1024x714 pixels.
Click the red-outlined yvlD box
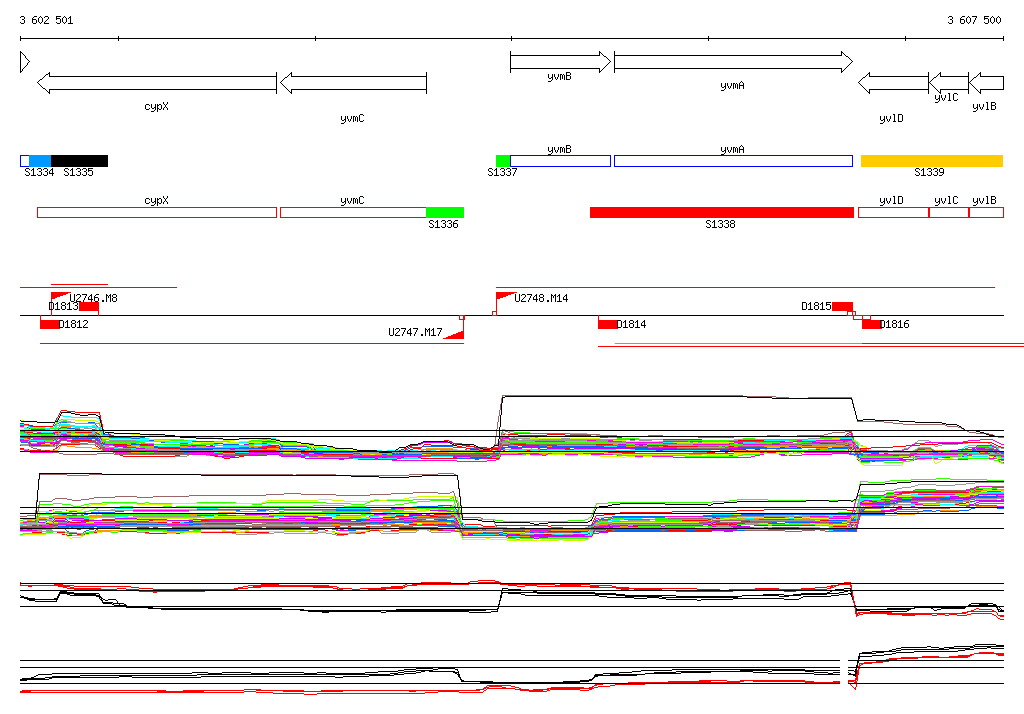[893, 212]
